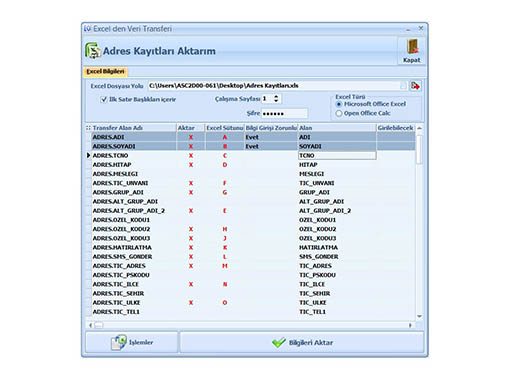The height and width of the screenshot is (380, 510).
Task: Click vertical scrollbar up arrow
Action: click(419, 128)
